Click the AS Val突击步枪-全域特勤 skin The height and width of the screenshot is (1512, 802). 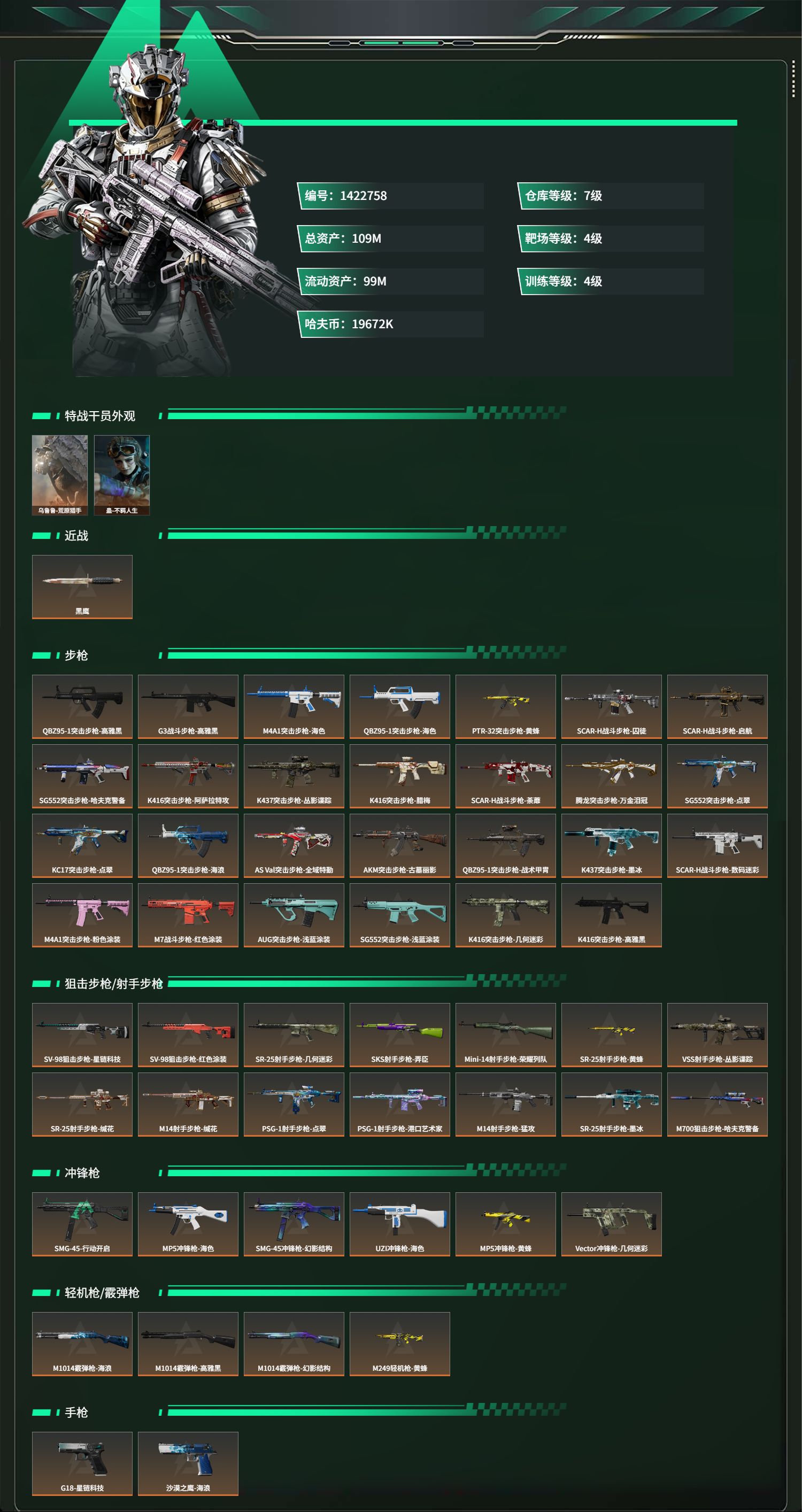294,845
